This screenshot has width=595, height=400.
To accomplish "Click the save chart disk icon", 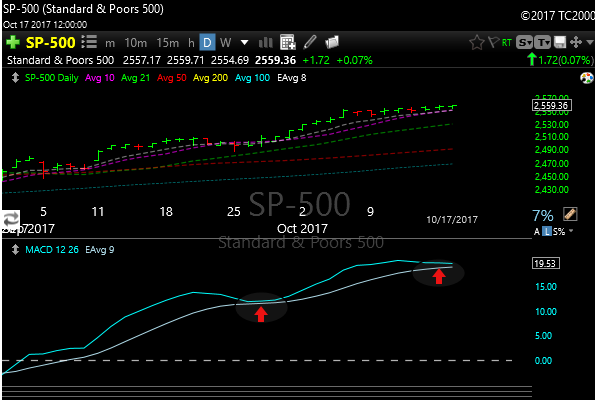I will (x=560, y=42).
